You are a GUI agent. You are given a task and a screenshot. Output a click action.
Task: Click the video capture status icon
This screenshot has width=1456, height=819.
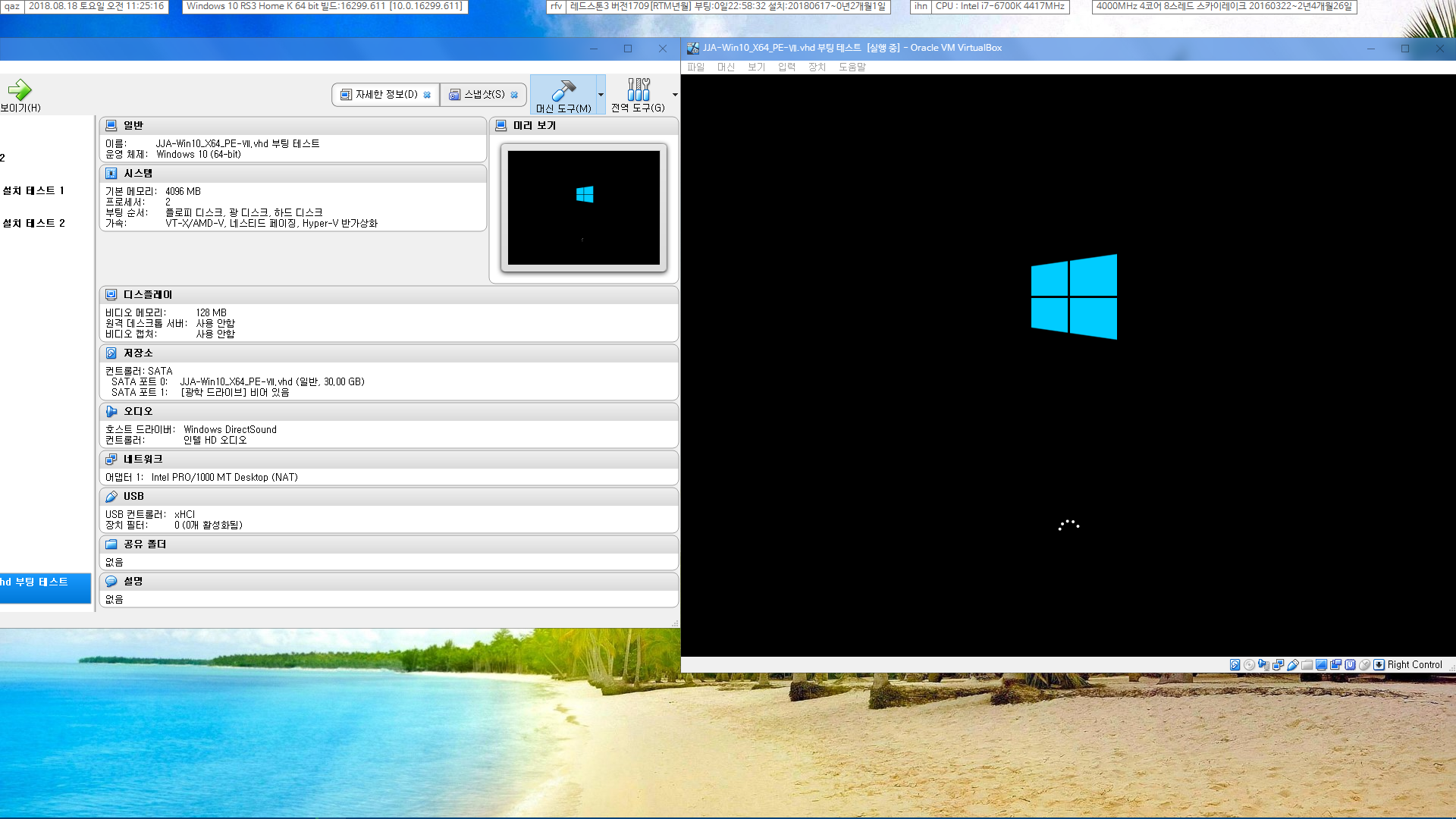(1335, 665)
